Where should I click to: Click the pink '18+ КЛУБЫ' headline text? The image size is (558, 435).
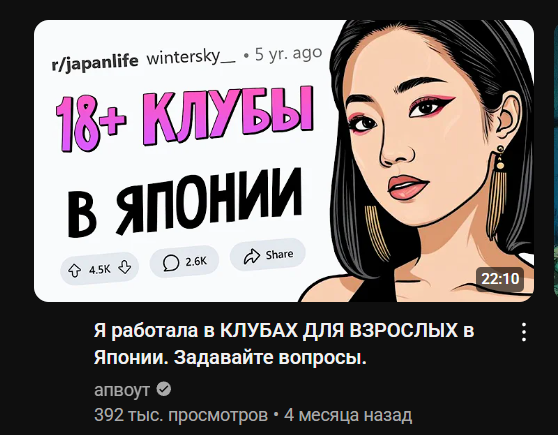pyautogui.click(x=185, y=119)
